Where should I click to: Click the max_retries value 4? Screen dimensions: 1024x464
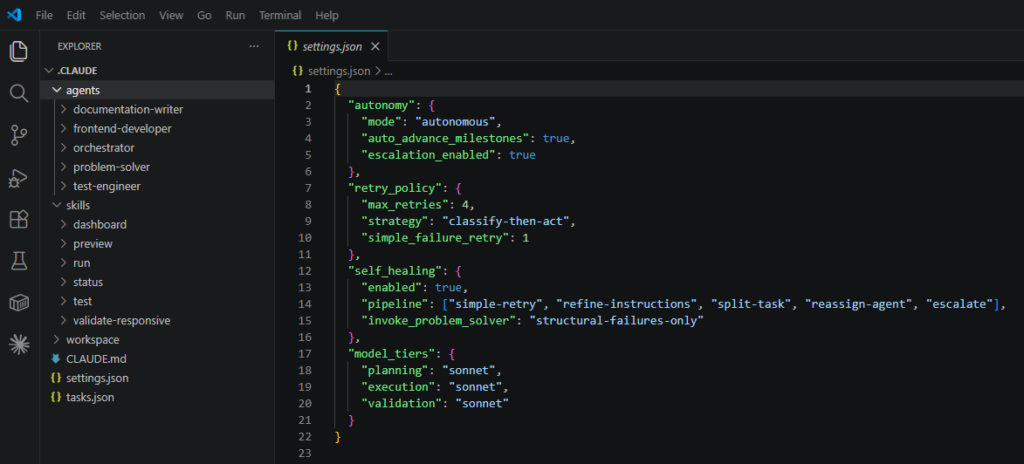coord(464,205)
